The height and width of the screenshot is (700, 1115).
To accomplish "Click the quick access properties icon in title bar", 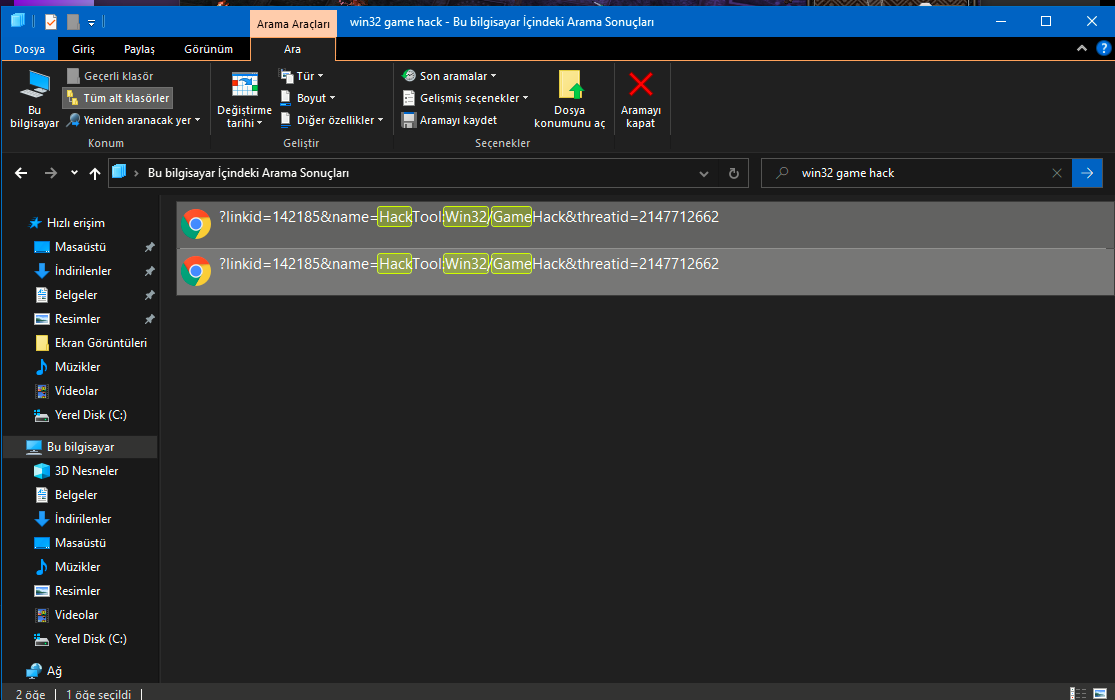I will 50,22.
